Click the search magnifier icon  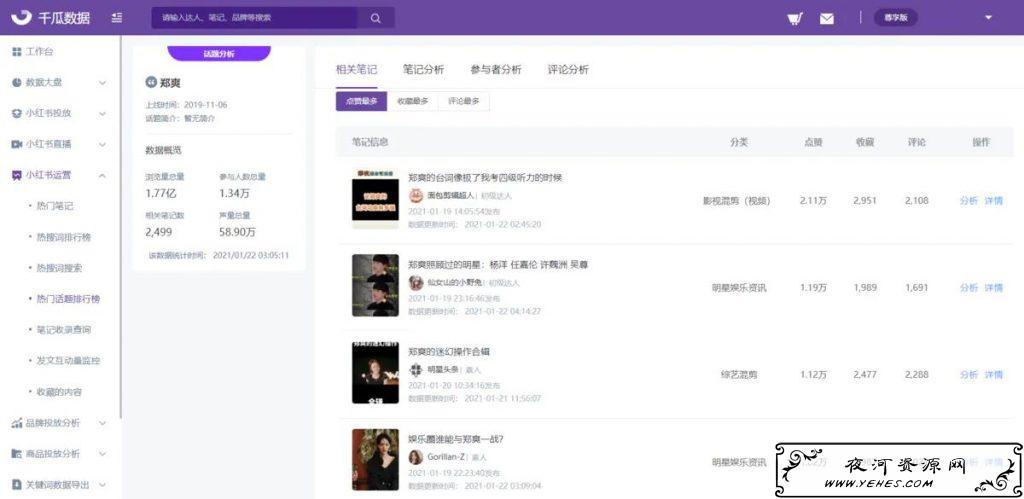376,18
